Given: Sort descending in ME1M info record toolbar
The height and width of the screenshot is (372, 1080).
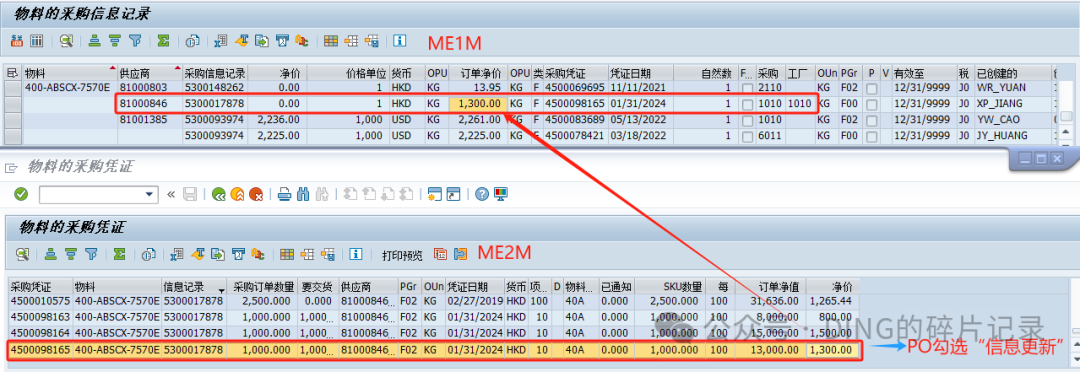Looking at the screenshot, I should 114,41.
